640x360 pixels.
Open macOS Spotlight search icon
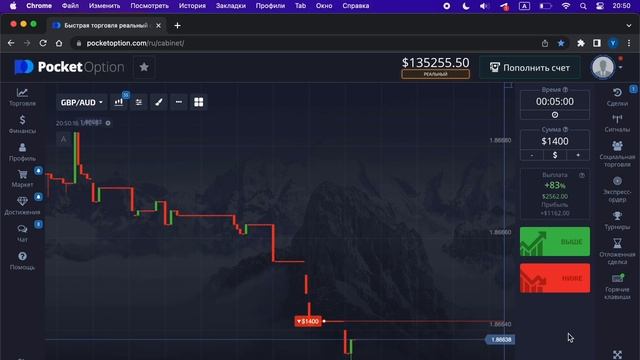pos(583,6)
